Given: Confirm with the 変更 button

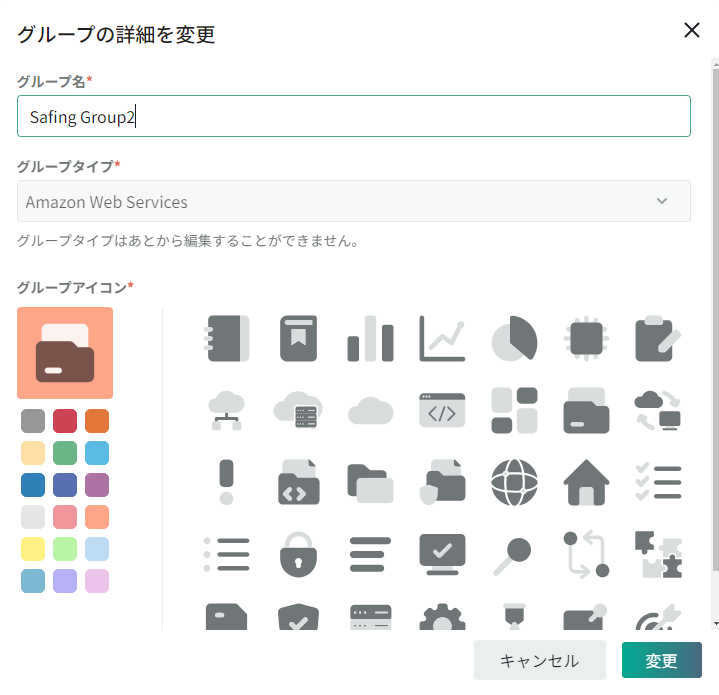Looking at the screenshot, I should tap(662, 660).
